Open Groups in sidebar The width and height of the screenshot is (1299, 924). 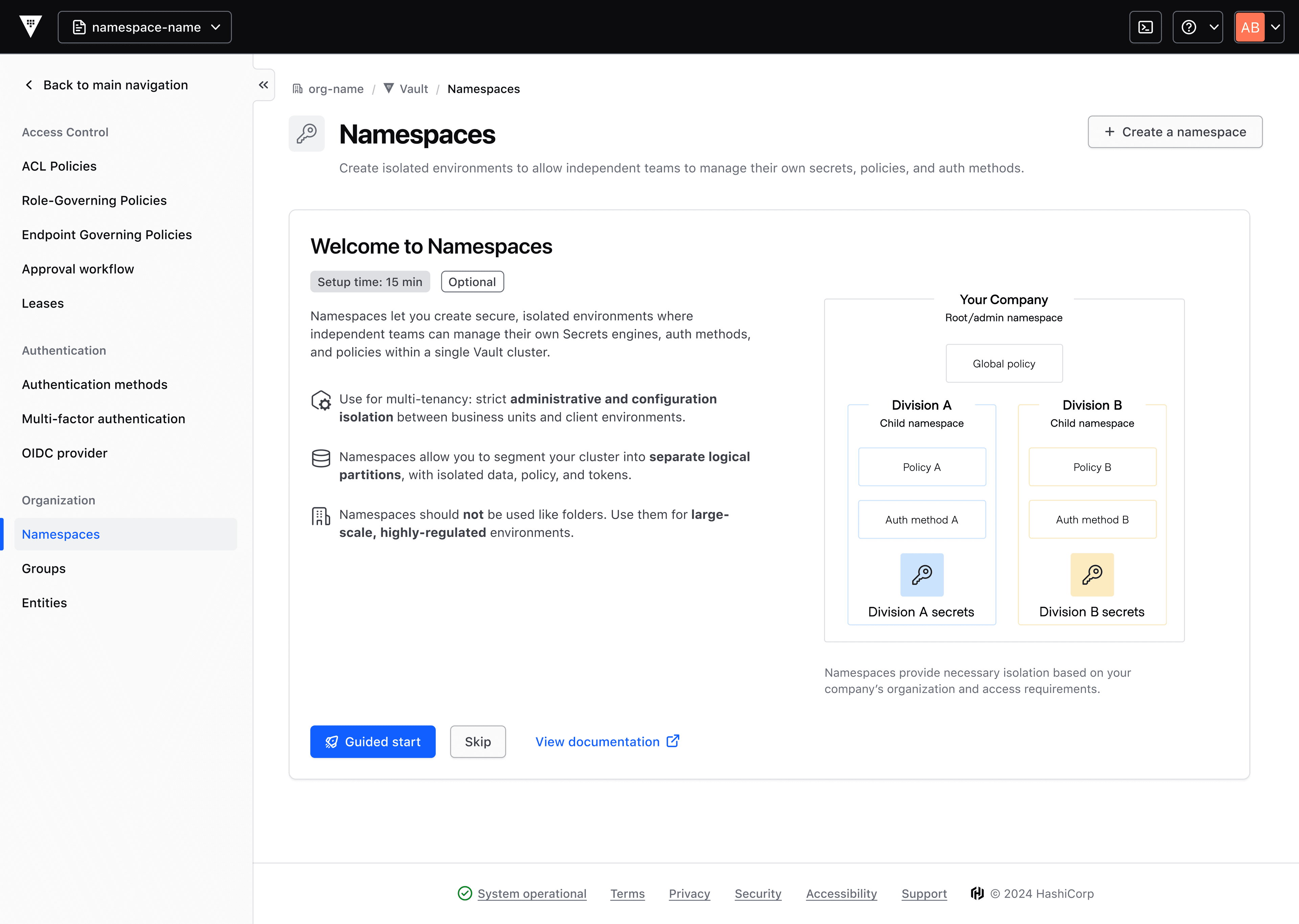43,568
